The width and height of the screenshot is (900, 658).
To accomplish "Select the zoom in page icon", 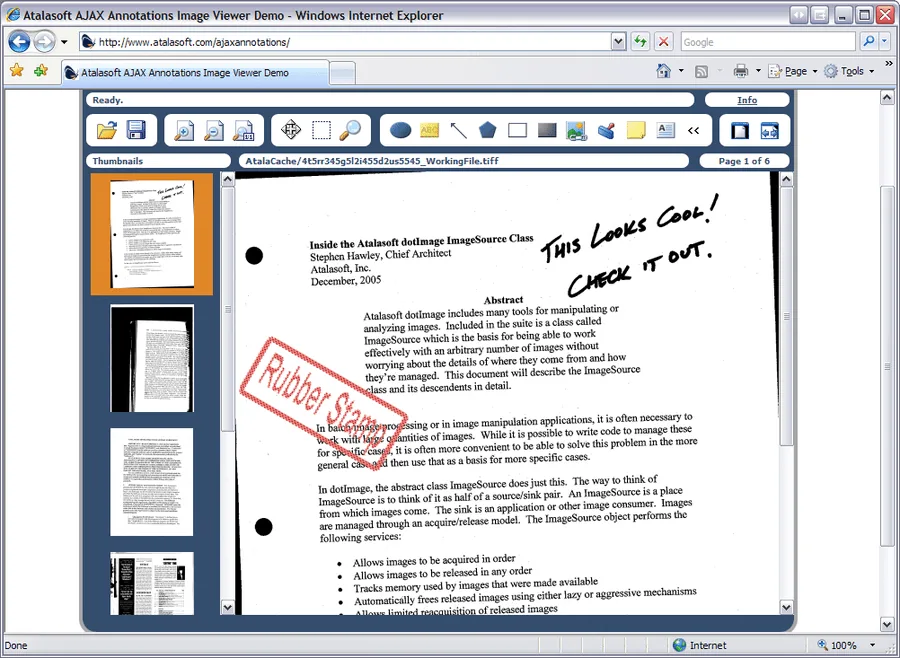I will point(184,130).
